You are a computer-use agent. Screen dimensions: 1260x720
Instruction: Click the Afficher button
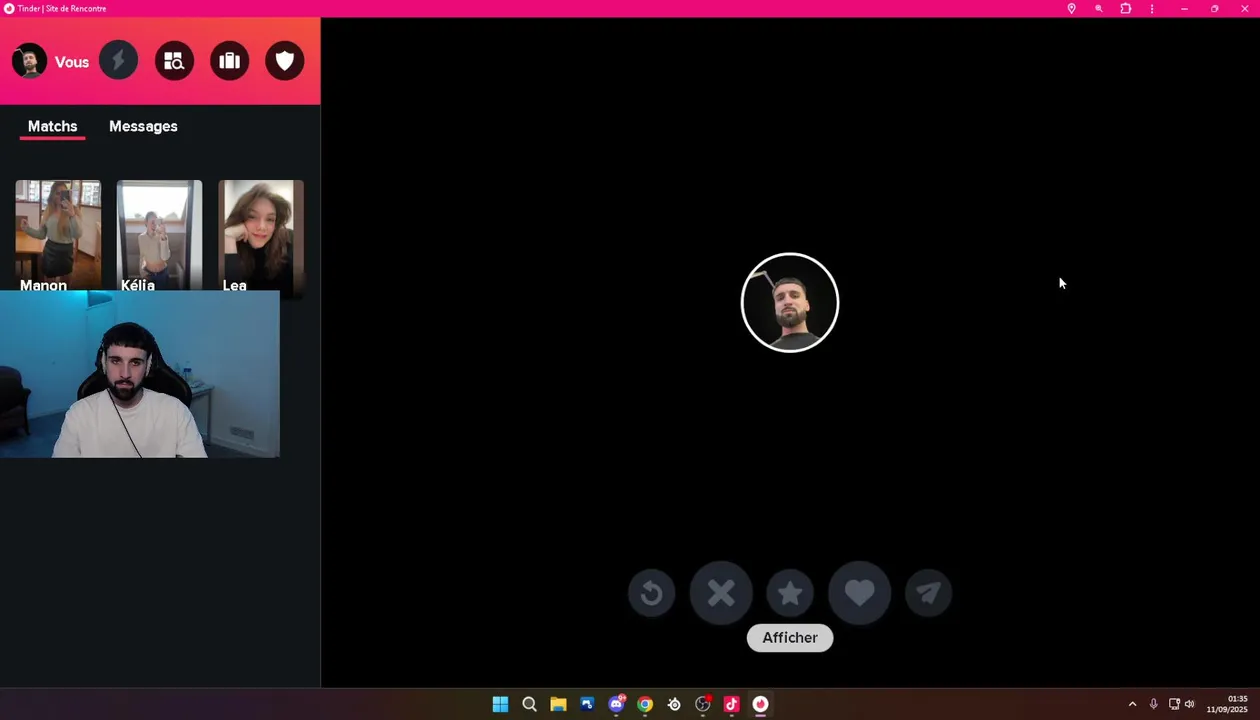click(790, 638)
